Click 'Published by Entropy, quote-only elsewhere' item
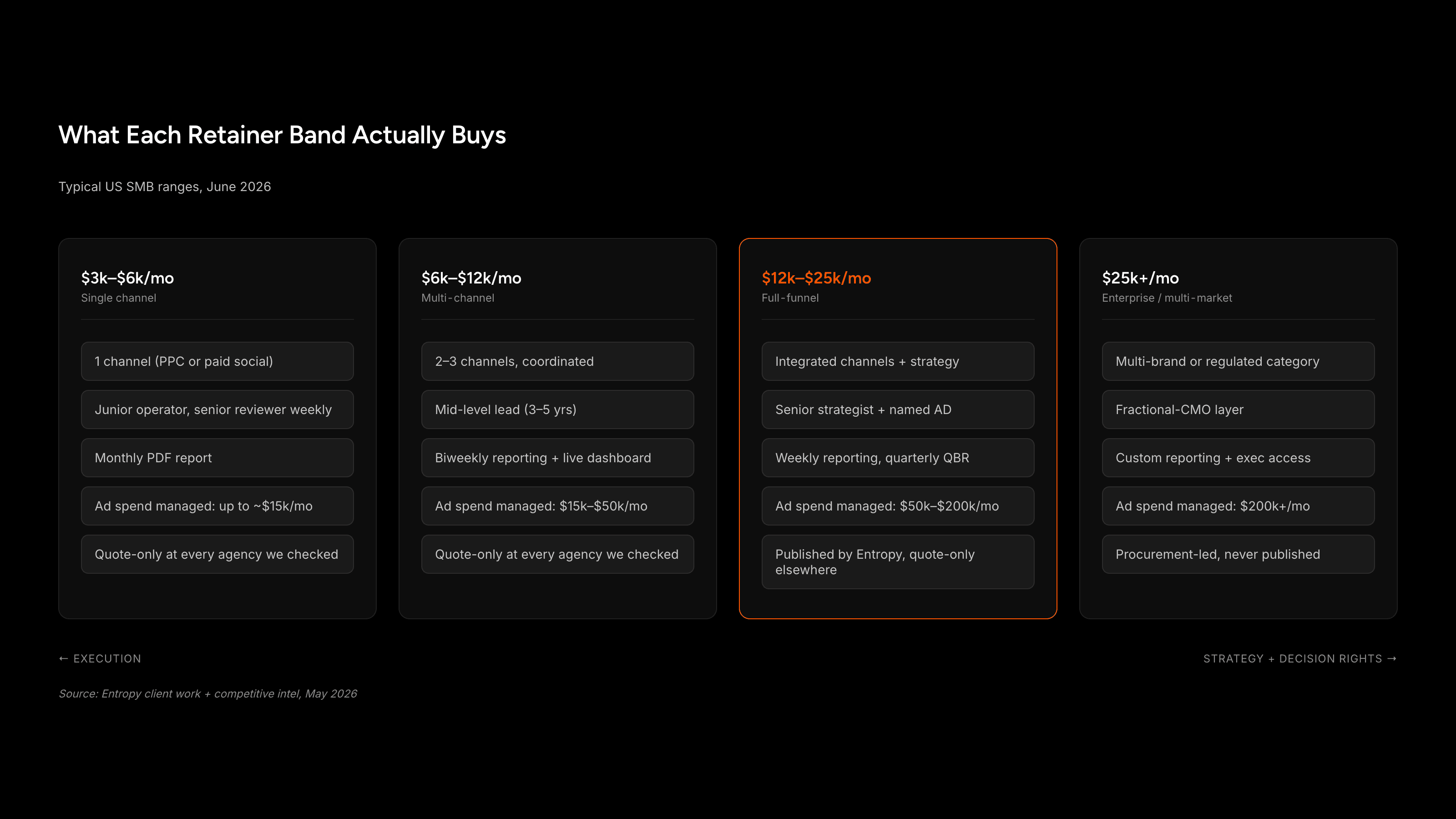This screenshot has width=1456, height=819. tap(898, 562)
